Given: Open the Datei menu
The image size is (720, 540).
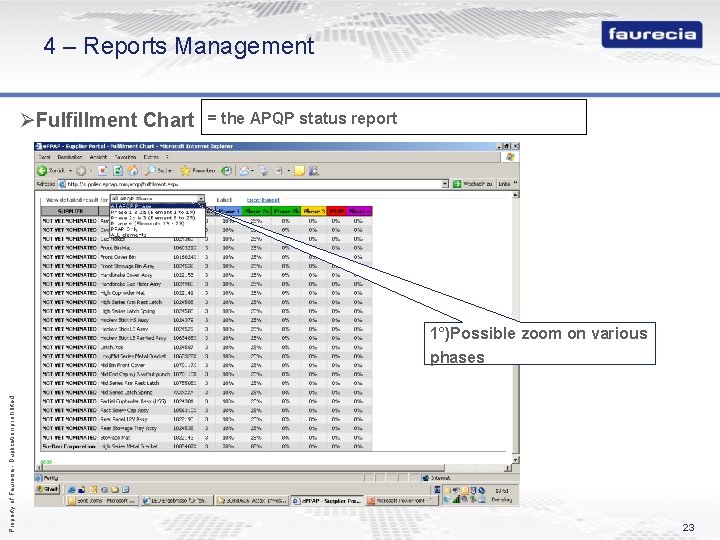Looking at the screenshot, I should coord(45,157).
